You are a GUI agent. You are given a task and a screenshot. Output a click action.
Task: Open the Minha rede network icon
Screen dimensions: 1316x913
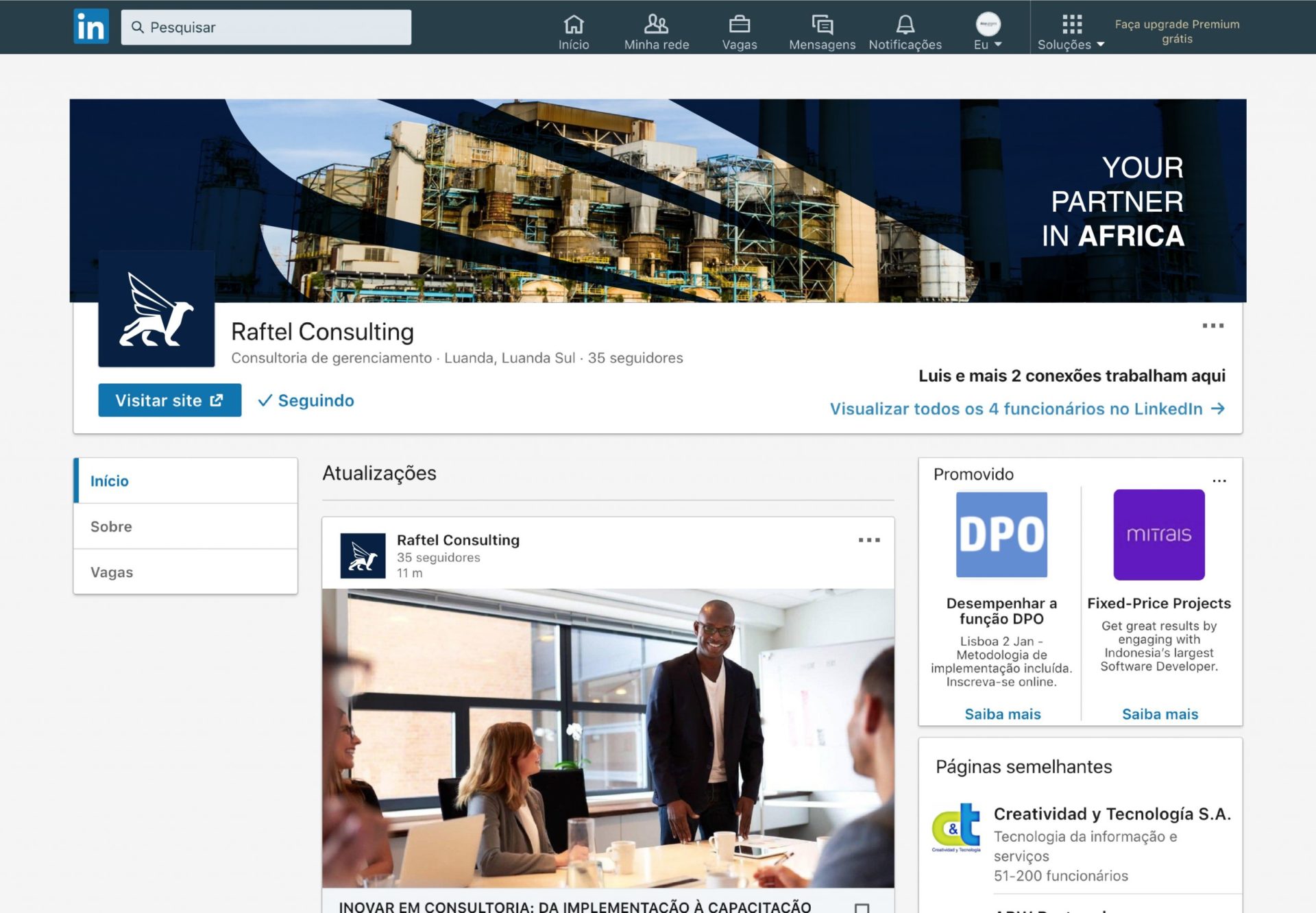[x=656, y=25]
